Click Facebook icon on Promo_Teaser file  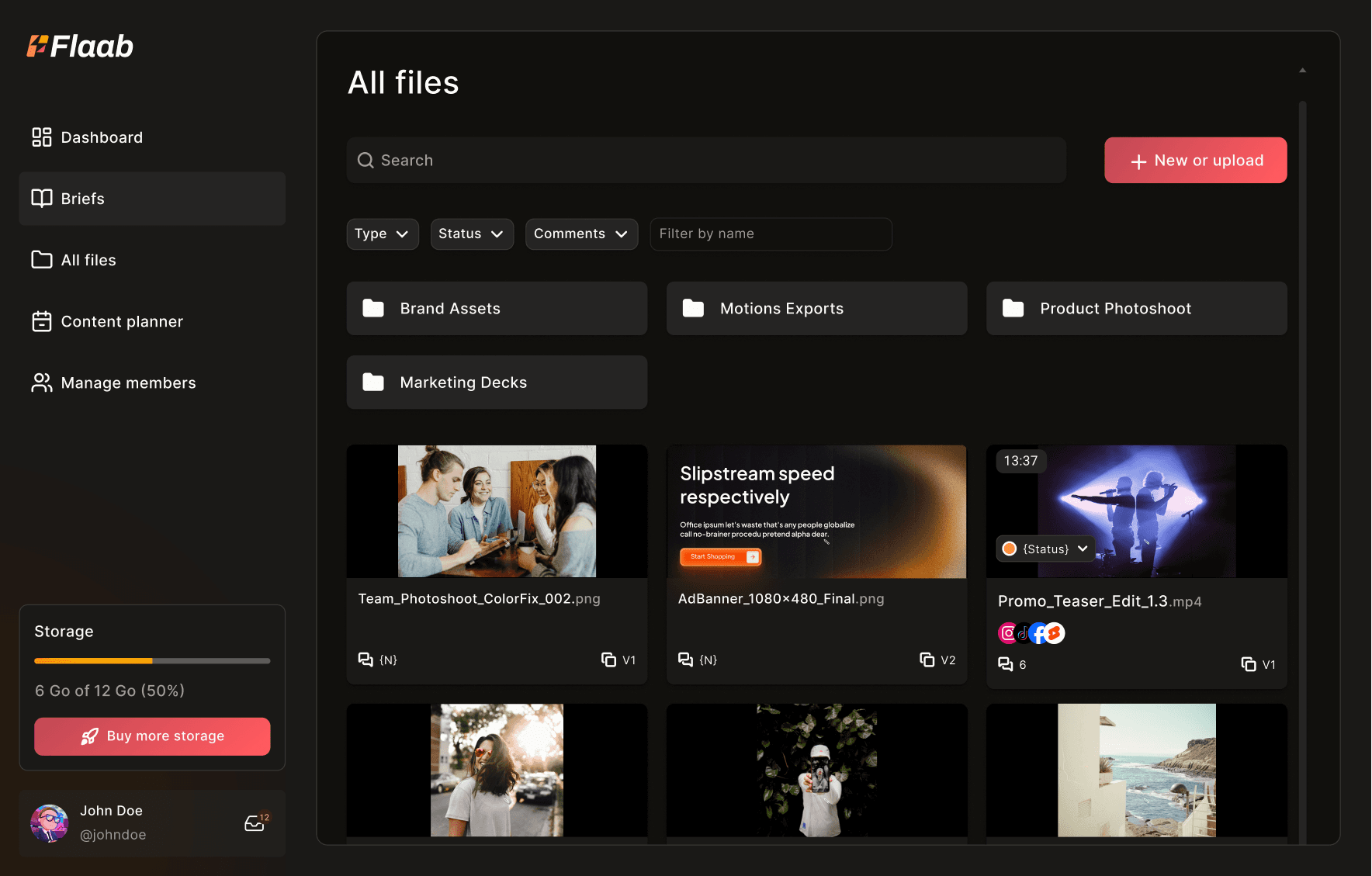coord(1038,633)
